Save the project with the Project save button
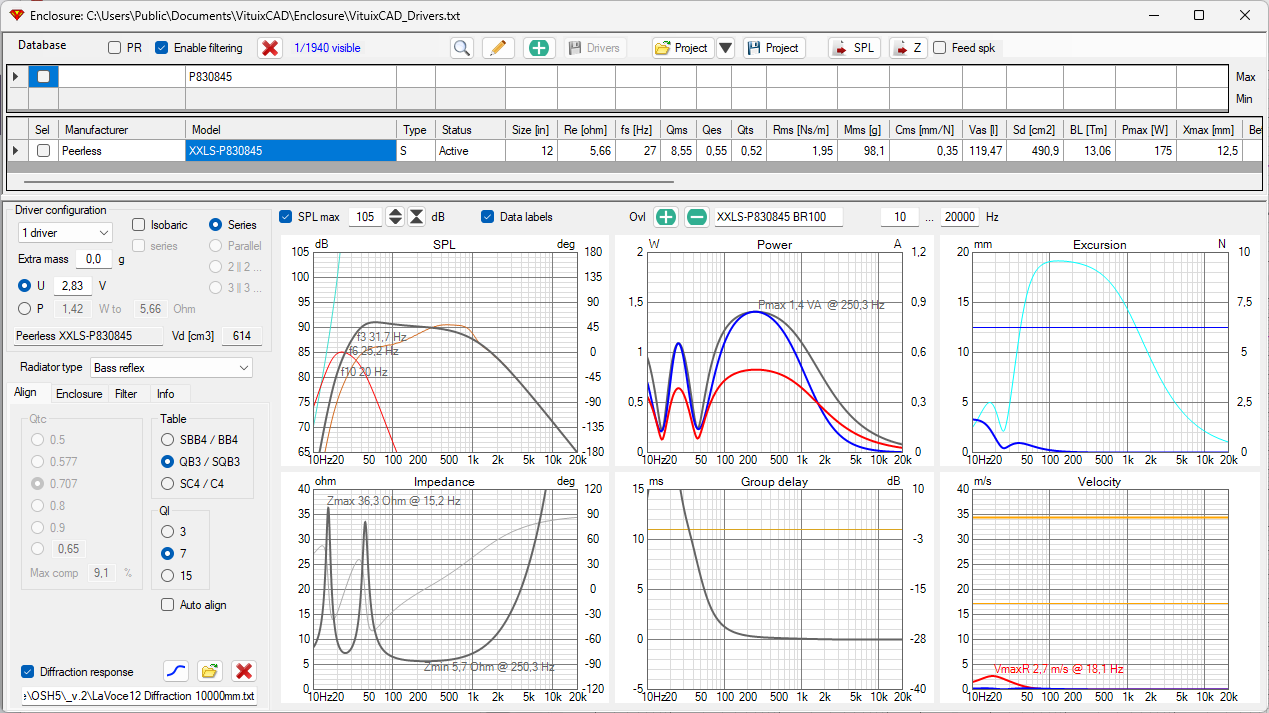 click(774, 48)
